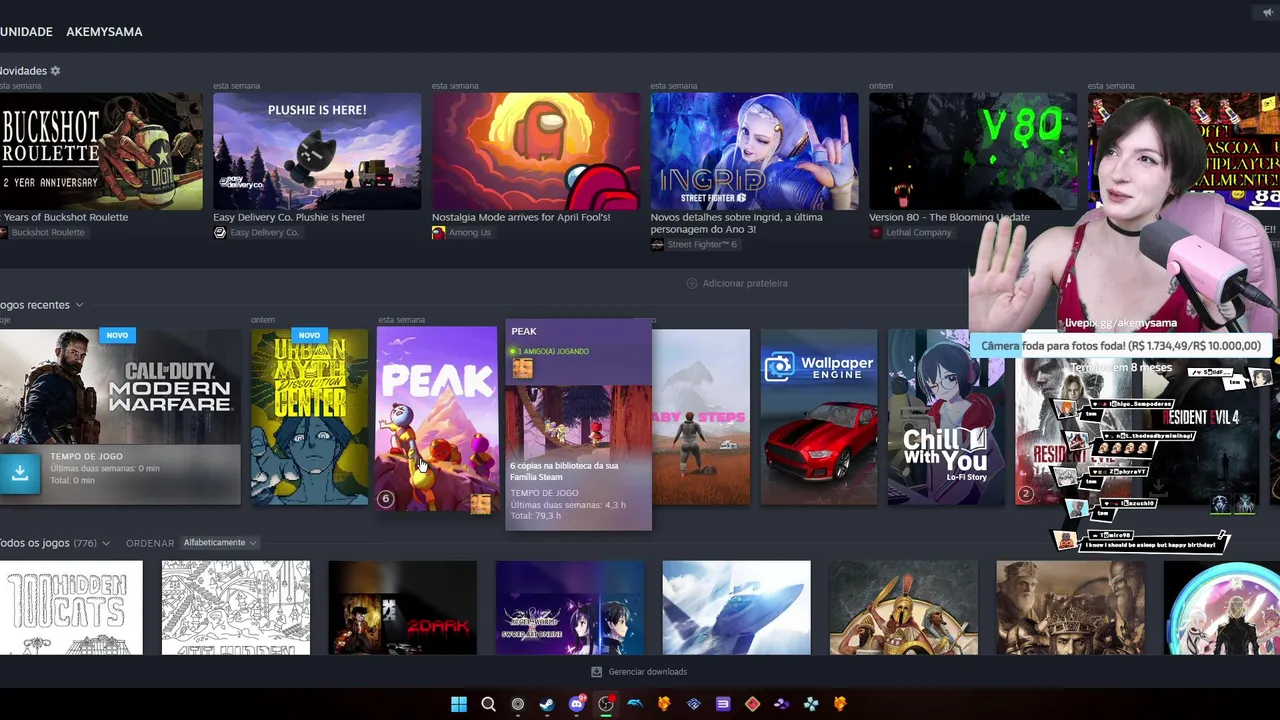Click the Lethal Company publisher label
This screenshot has width=1280, height=720.
tap(918, 232)
